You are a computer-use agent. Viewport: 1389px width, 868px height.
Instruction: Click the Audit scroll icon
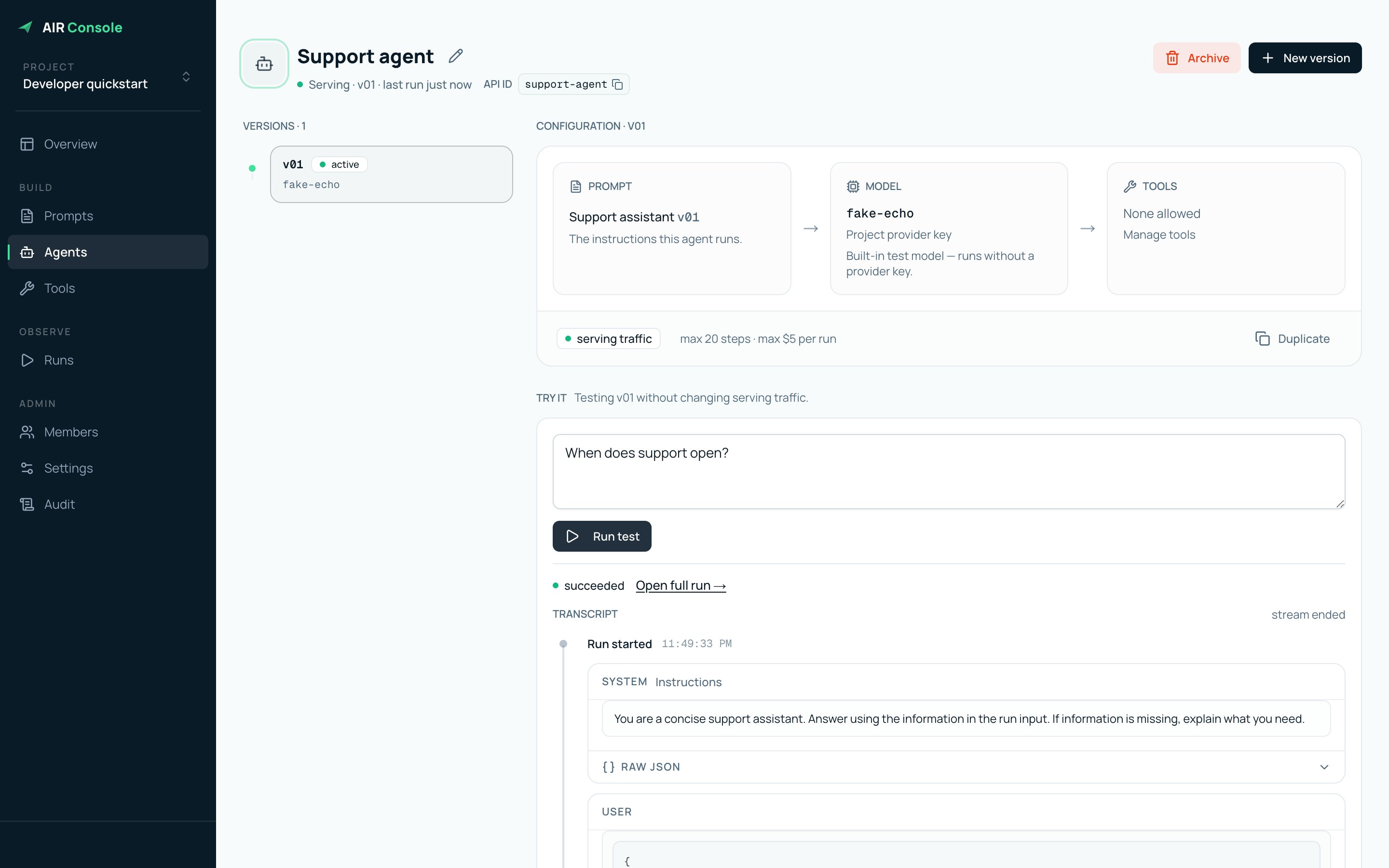[27, 504]
